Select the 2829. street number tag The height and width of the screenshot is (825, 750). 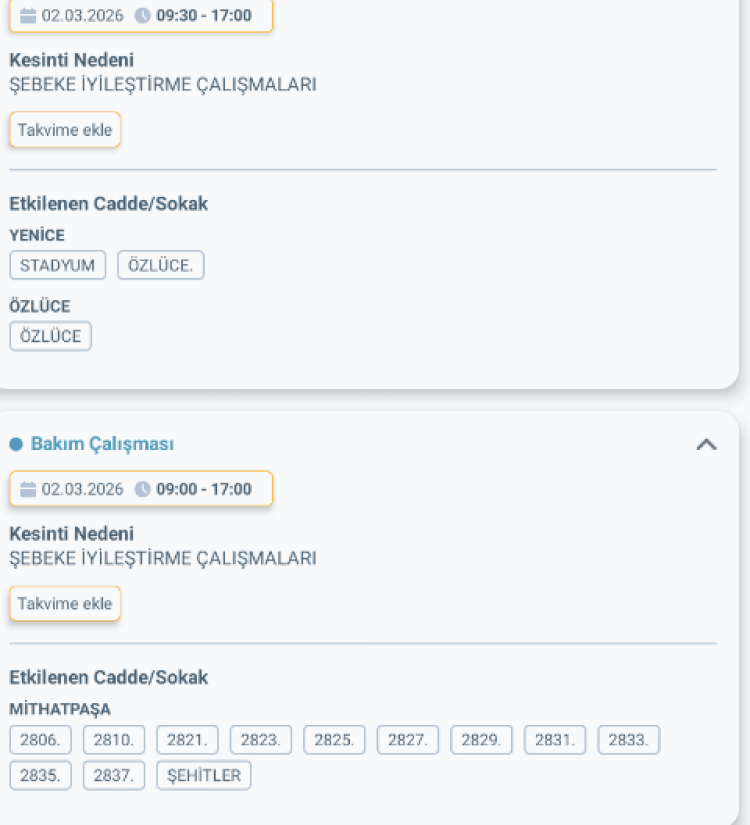(481, 740)
